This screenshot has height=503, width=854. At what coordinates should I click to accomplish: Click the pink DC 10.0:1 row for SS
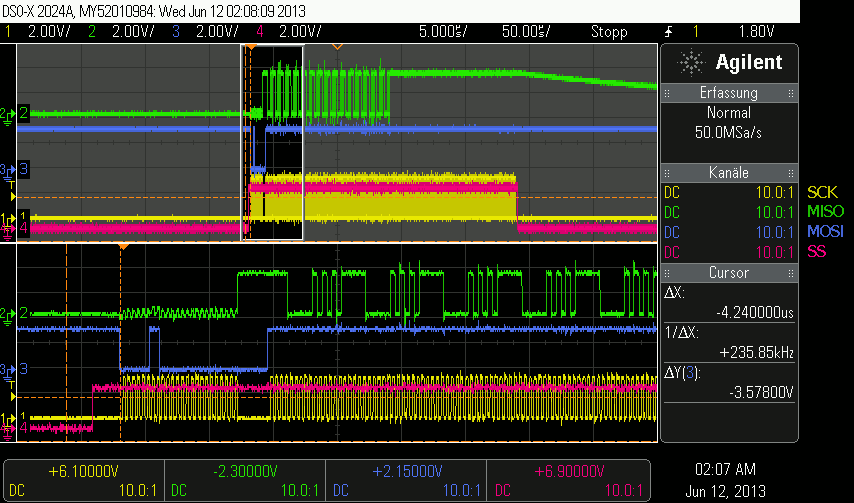729,252
